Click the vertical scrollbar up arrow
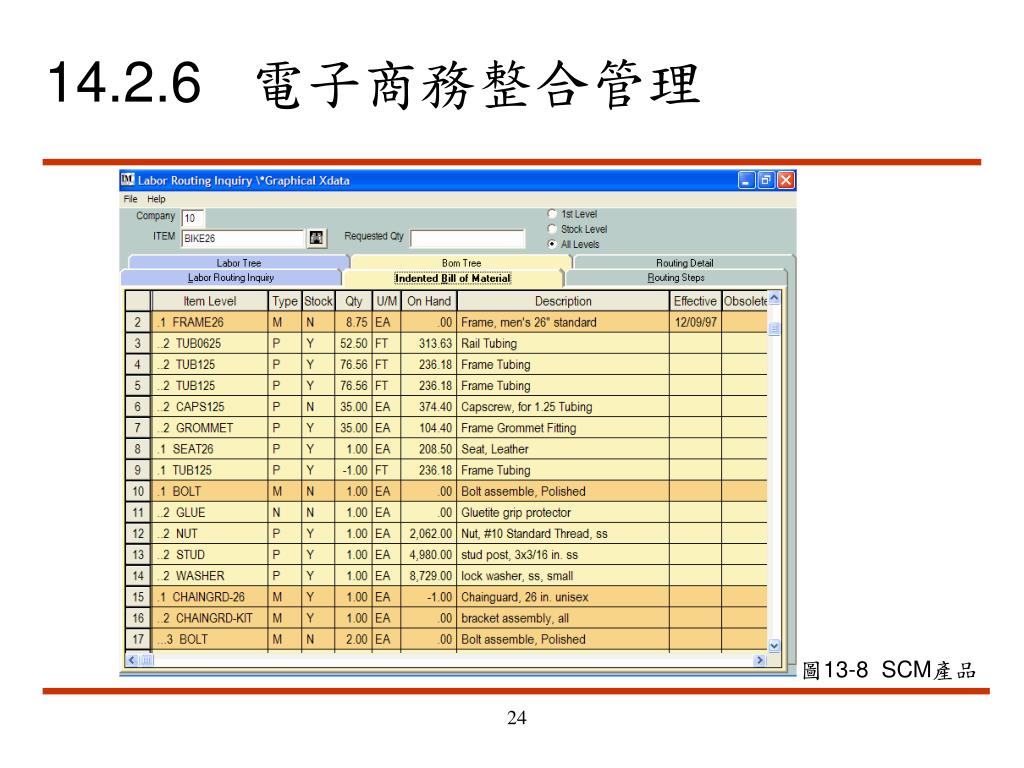Viewport: 1024px width, 768px height. pyautogui.click(x=774, y=298)
